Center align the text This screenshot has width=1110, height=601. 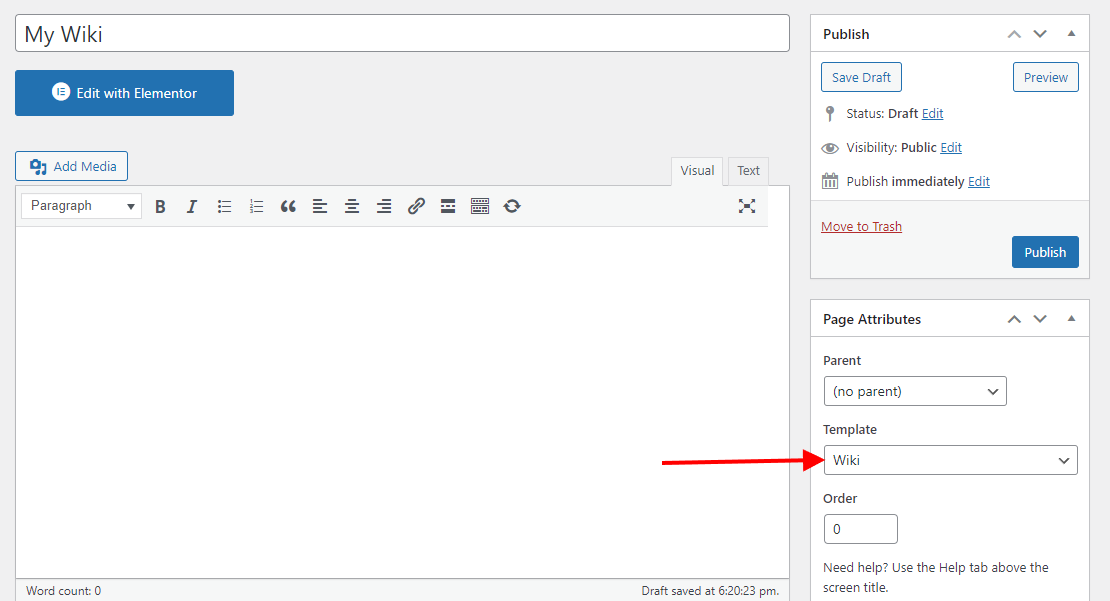pos(352,206)
